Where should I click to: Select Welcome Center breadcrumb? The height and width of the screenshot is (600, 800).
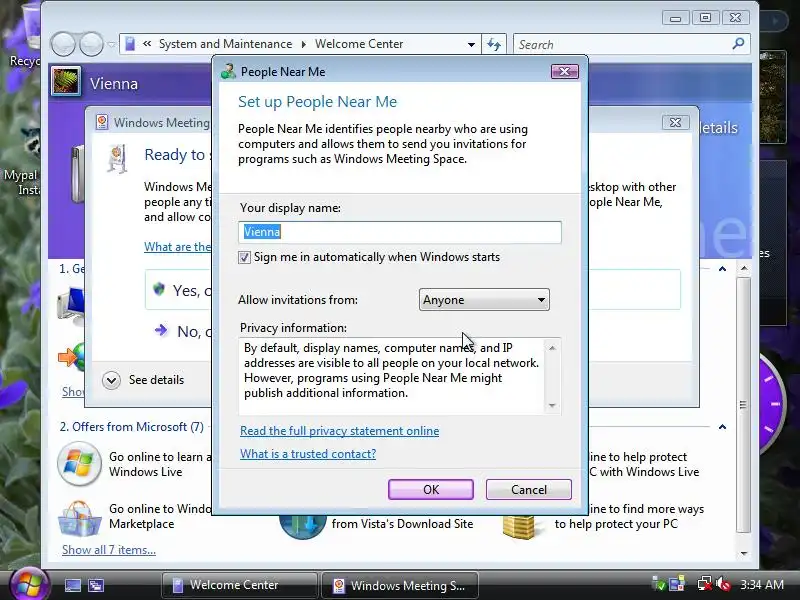coord(359,44)
